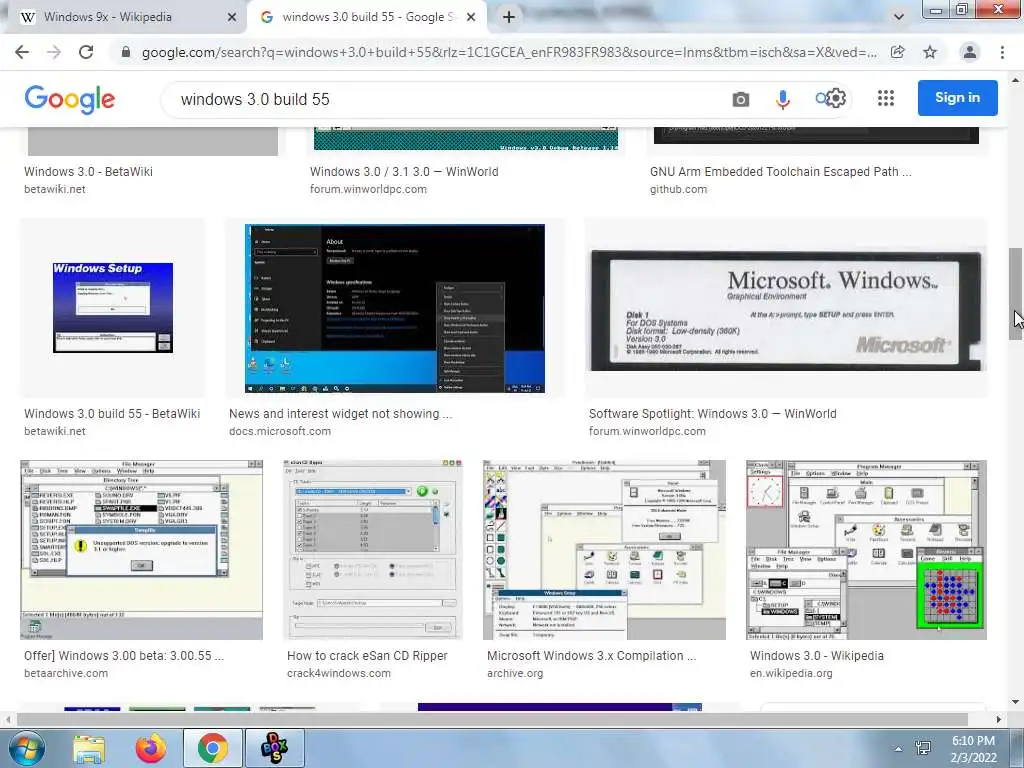Bookmark this tab with the star icon

point(930,52)
